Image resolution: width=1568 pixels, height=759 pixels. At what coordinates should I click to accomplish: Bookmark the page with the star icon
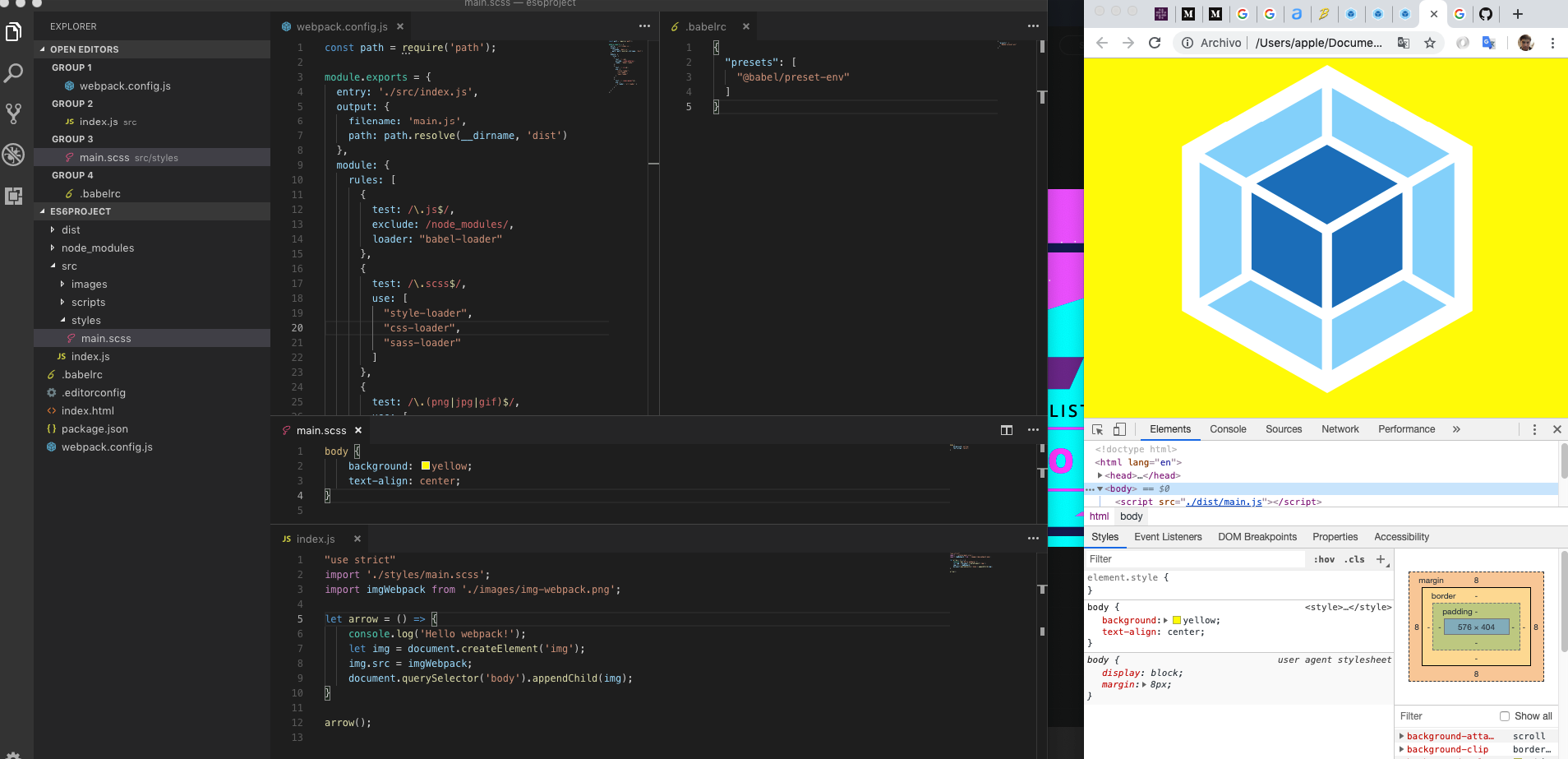tap(1432, 43)
